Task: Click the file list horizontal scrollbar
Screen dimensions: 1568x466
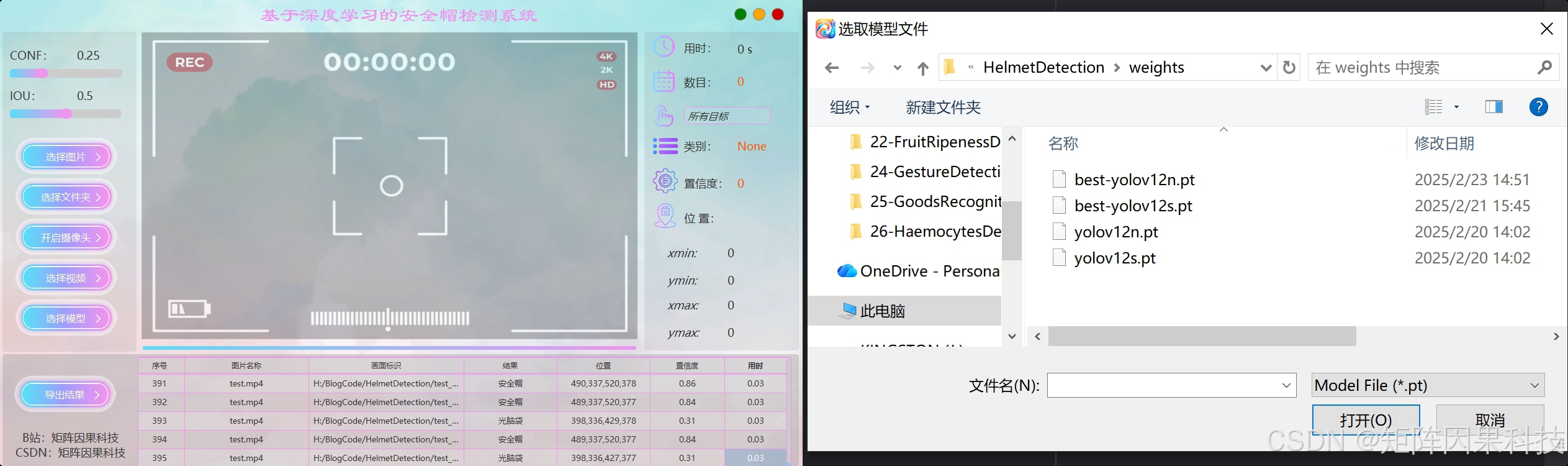Action: (1202, 336)
